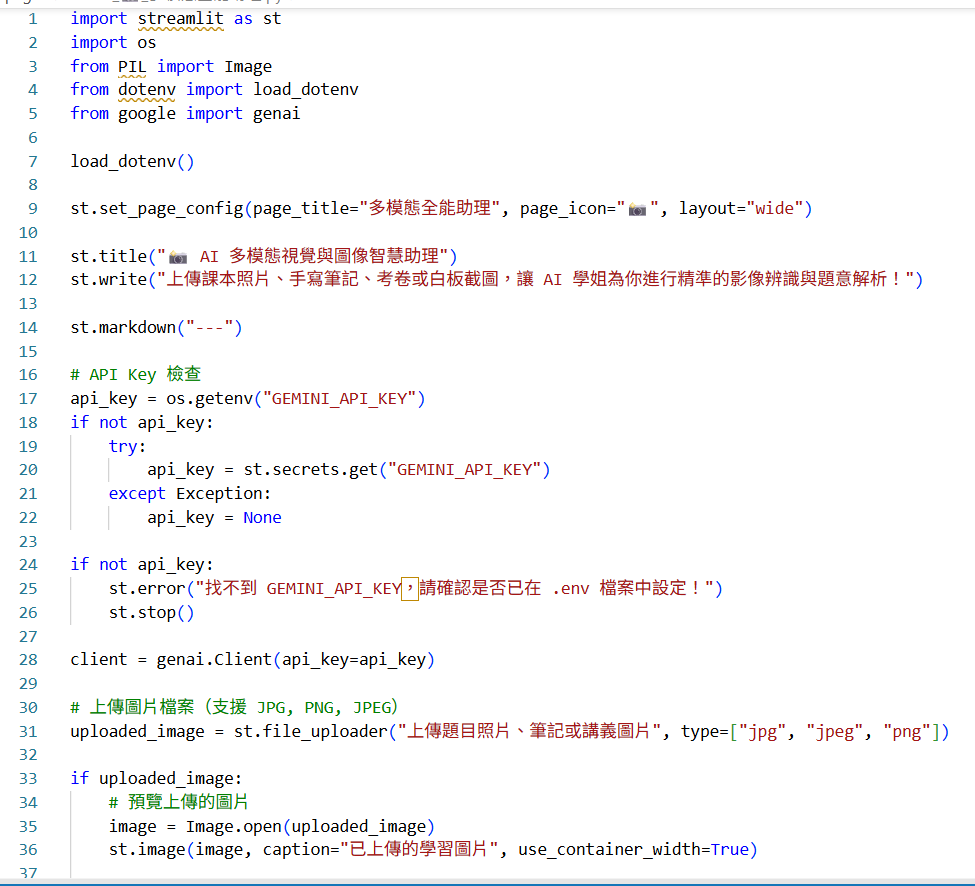The width and height of the screenshot is (975, 886).
Task: Click line number 14 in the gutter
Action: pos(28,328)
